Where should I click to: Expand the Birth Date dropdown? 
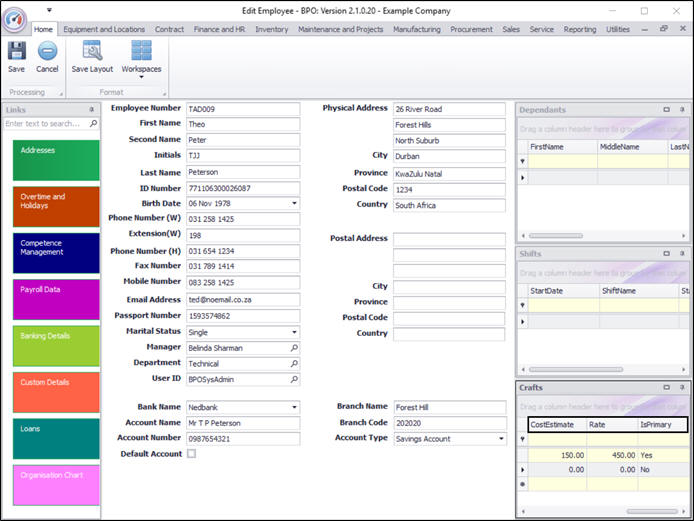coord(294,204)
